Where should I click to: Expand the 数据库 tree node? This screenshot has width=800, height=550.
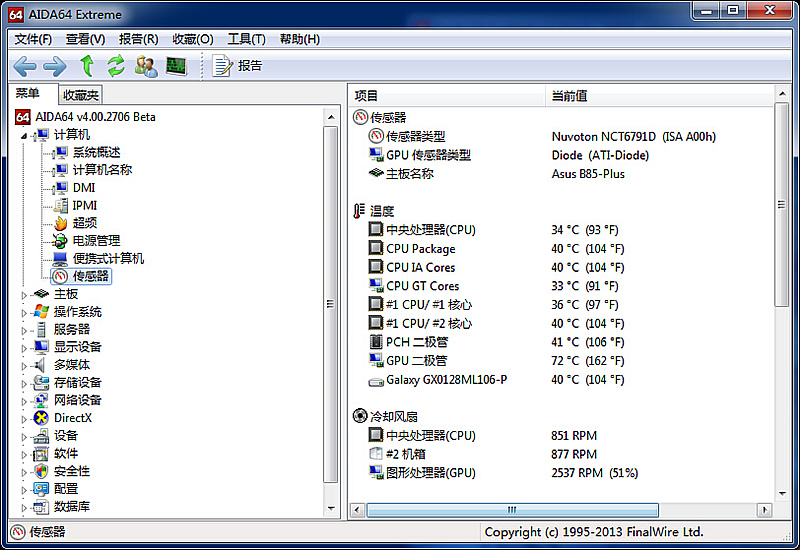(23, 508)
